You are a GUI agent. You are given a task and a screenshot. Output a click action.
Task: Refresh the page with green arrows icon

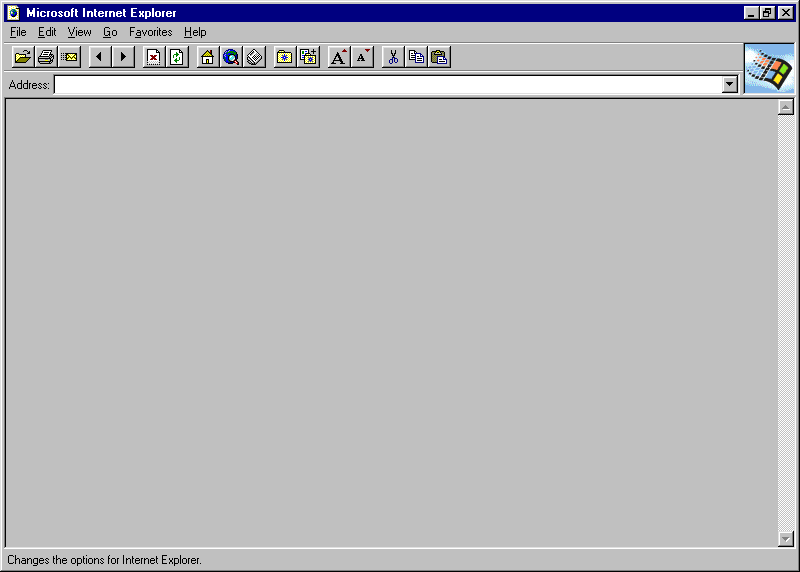(177, 57)
